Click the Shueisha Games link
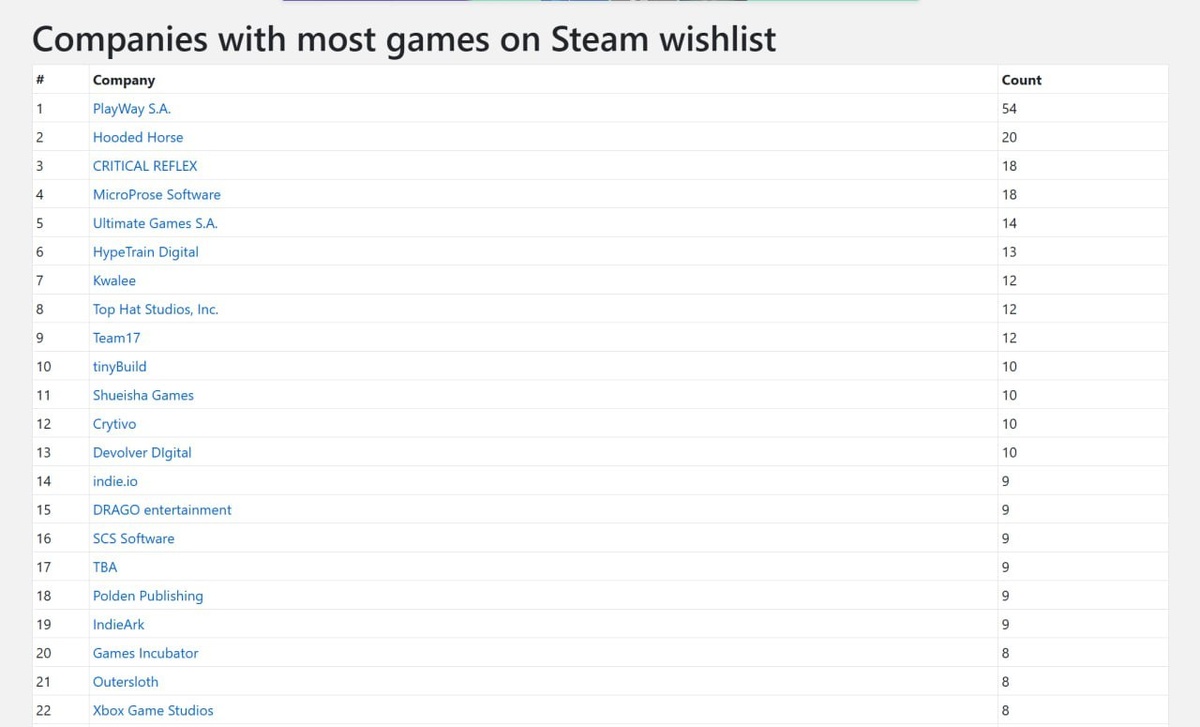Viewport: 1200px width, 727px height. (x=143, y=395)
